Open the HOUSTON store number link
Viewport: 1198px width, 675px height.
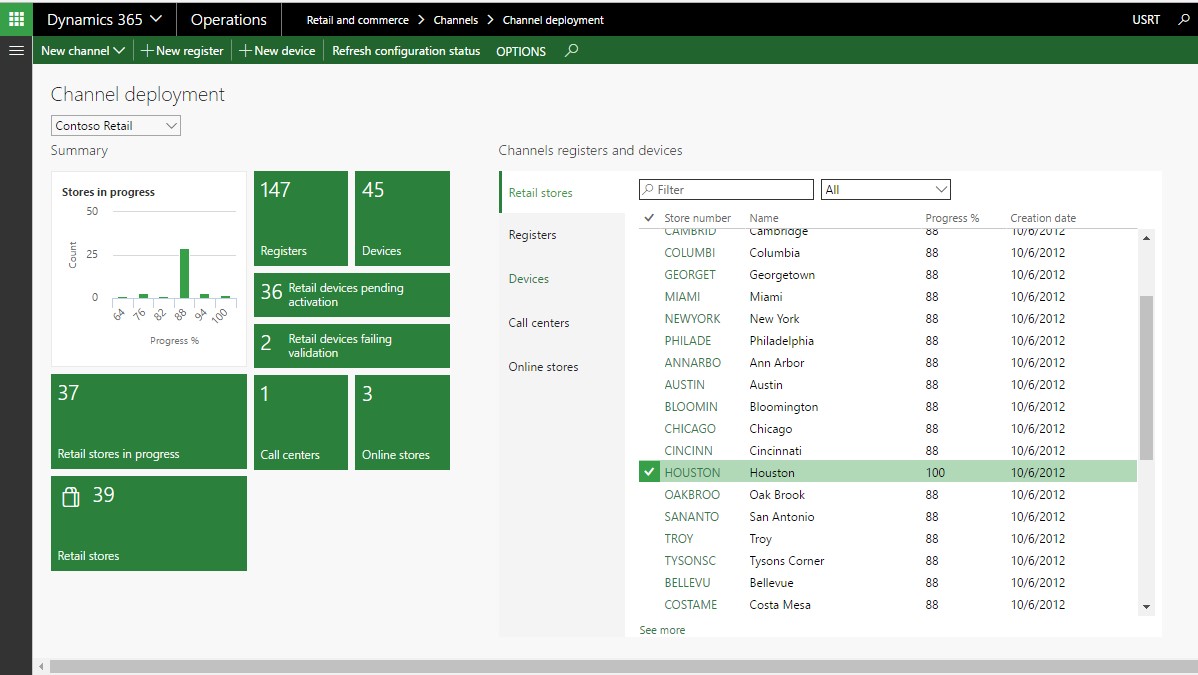tap(692, 473)
